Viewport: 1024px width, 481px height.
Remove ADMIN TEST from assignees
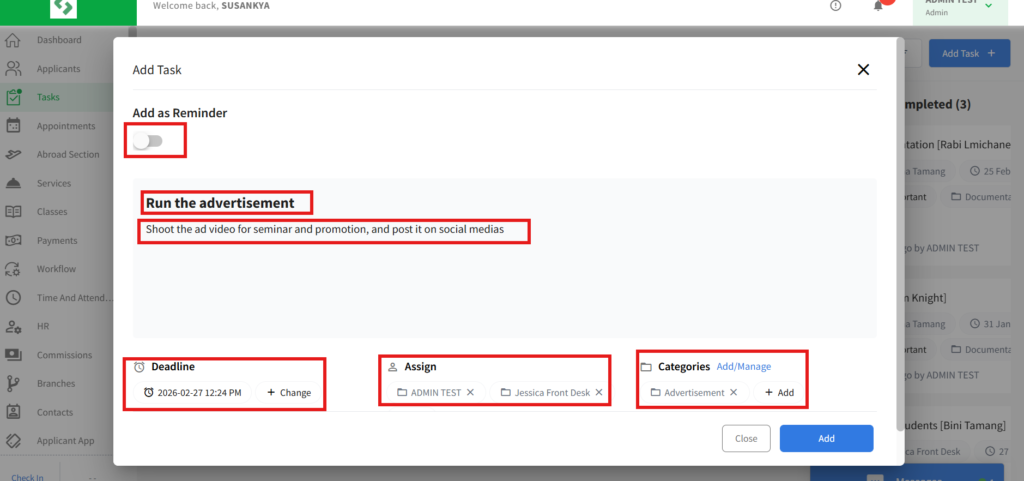[x=470, y=393]
